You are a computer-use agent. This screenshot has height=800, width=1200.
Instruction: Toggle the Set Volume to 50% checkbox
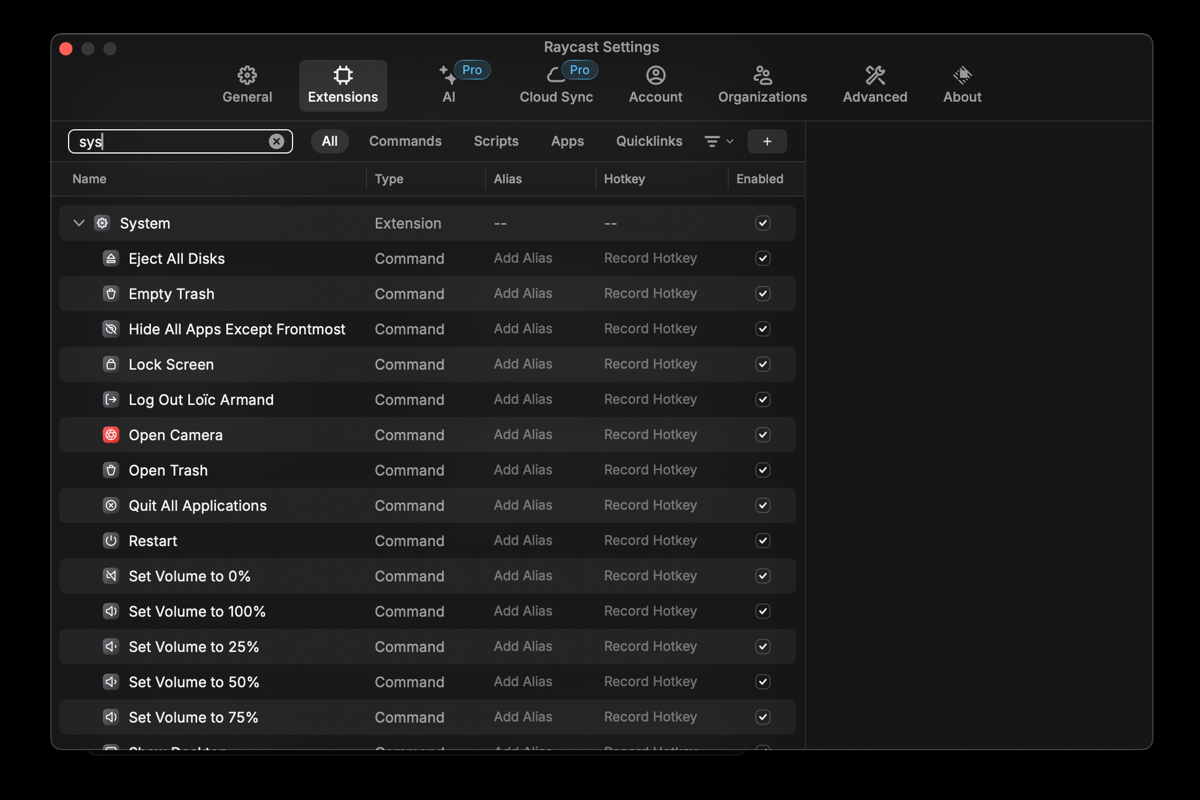tap(763, 682)
